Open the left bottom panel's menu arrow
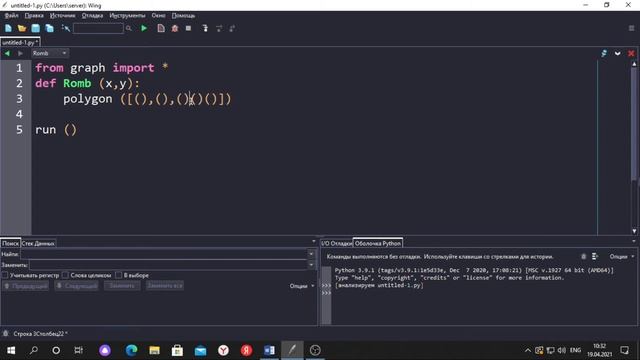The image size is (640, 360). tap(313, 241)
